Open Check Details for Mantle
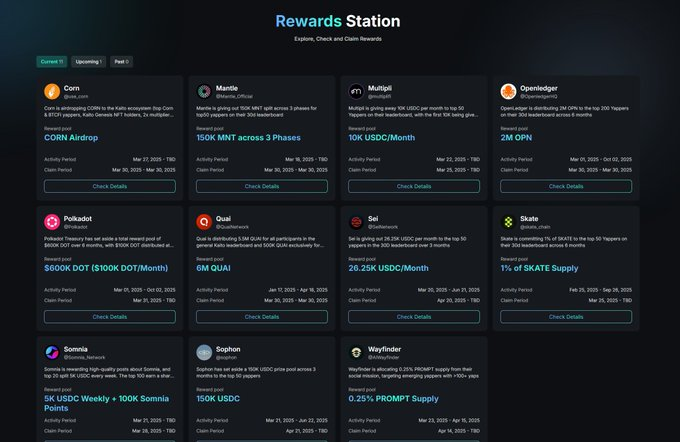 262,187
